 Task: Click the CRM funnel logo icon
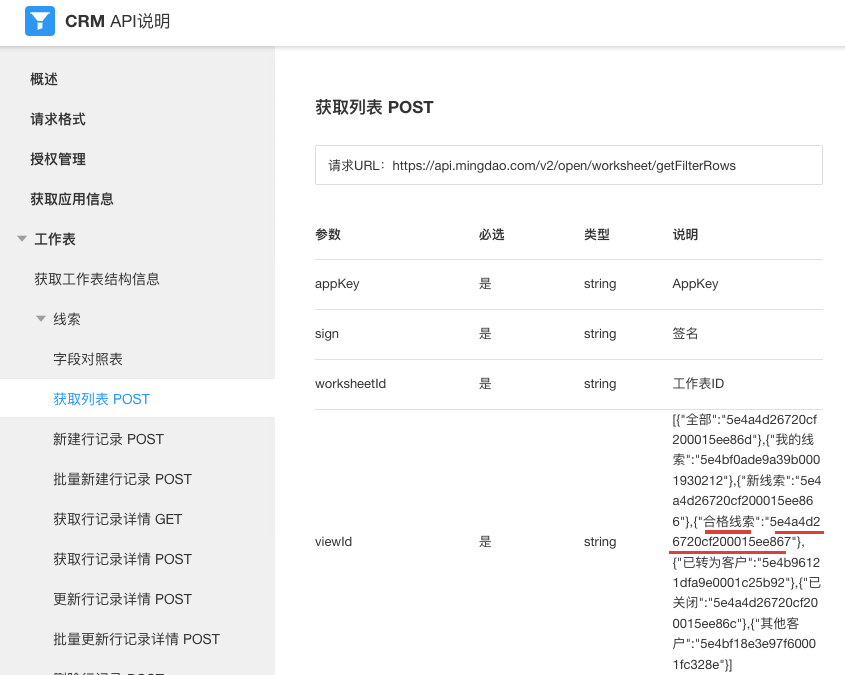pyautogui.click(x=40, y=21)
